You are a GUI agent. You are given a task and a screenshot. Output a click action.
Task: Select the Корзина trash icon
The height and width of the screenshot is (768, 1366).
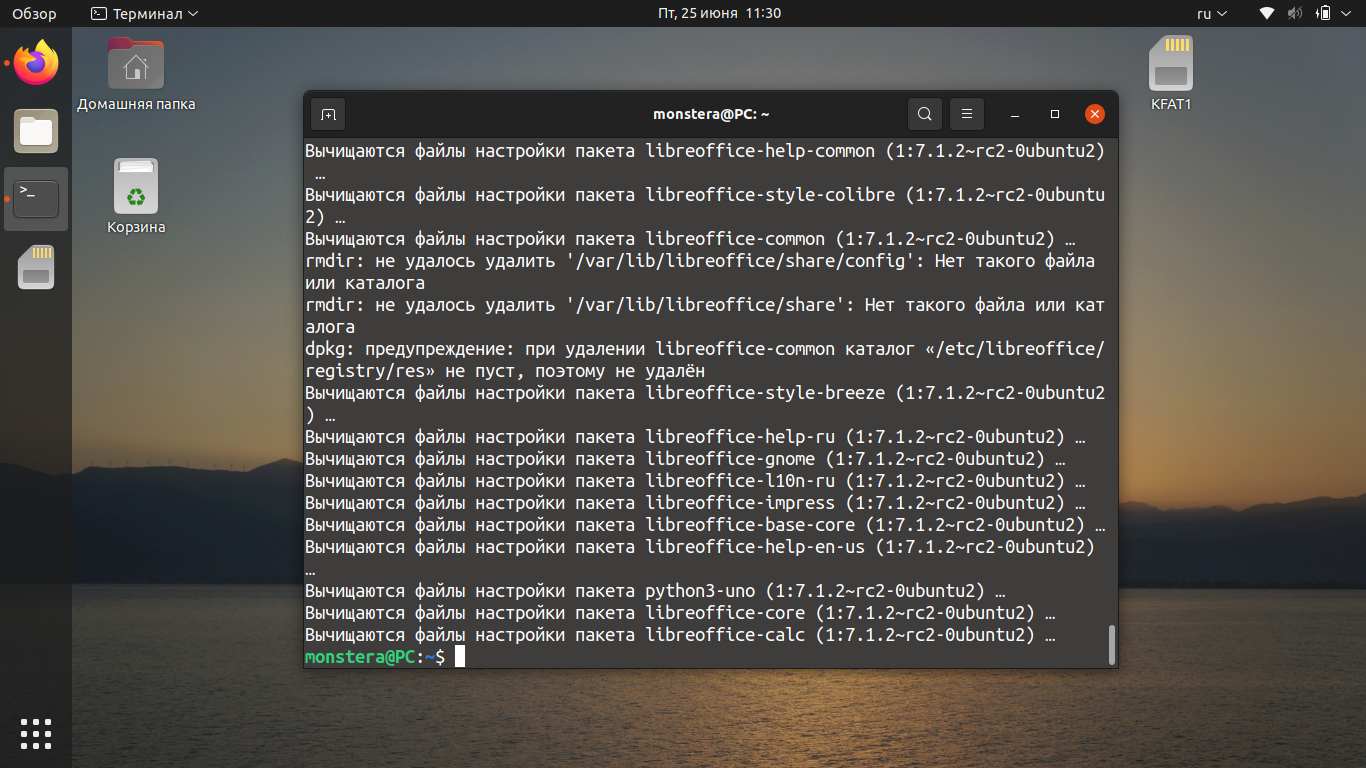click(x=136, y=197)
